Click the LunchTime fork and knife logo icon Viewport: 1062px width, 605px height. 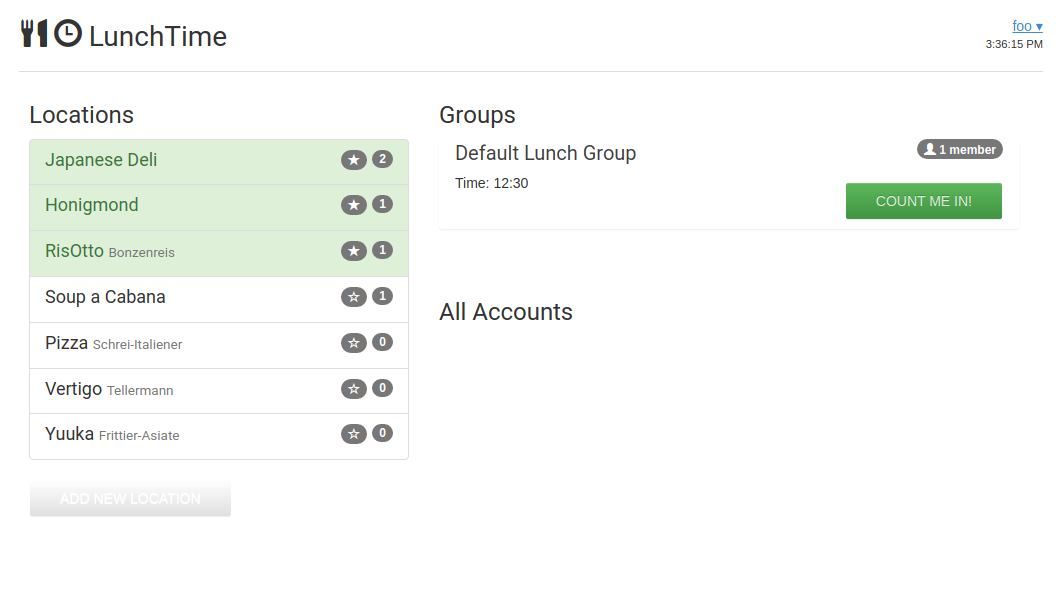click(34, 33)
